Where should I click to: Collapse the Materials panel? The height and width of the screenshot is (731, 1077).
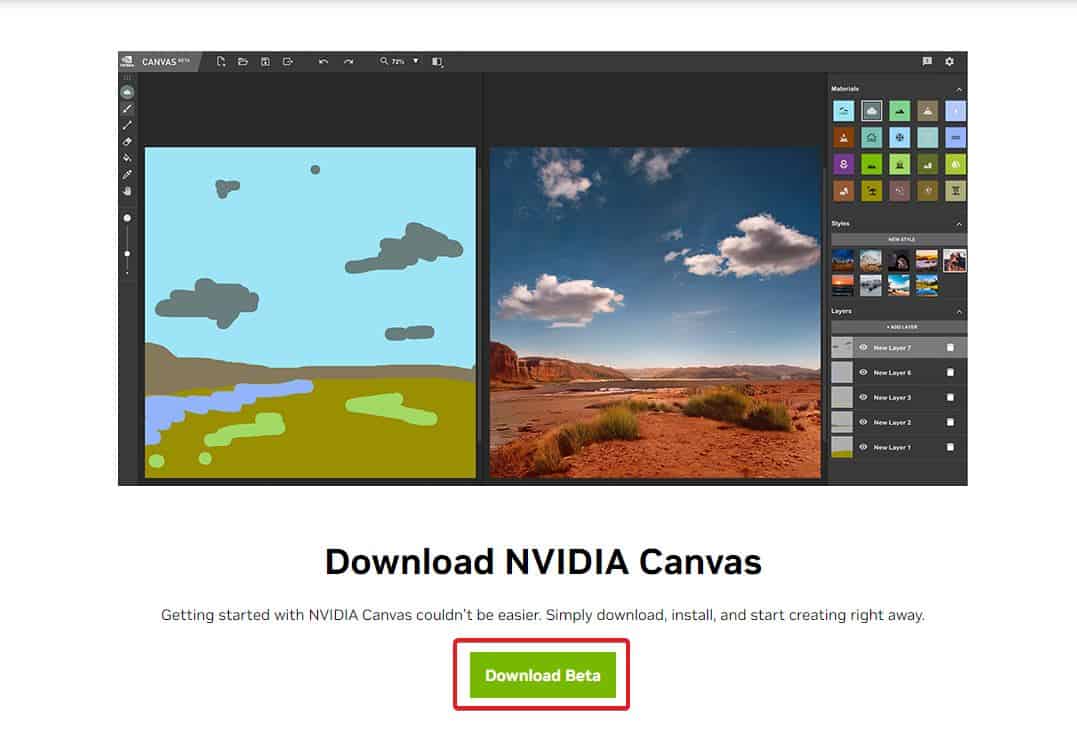(x=959, y=89)
